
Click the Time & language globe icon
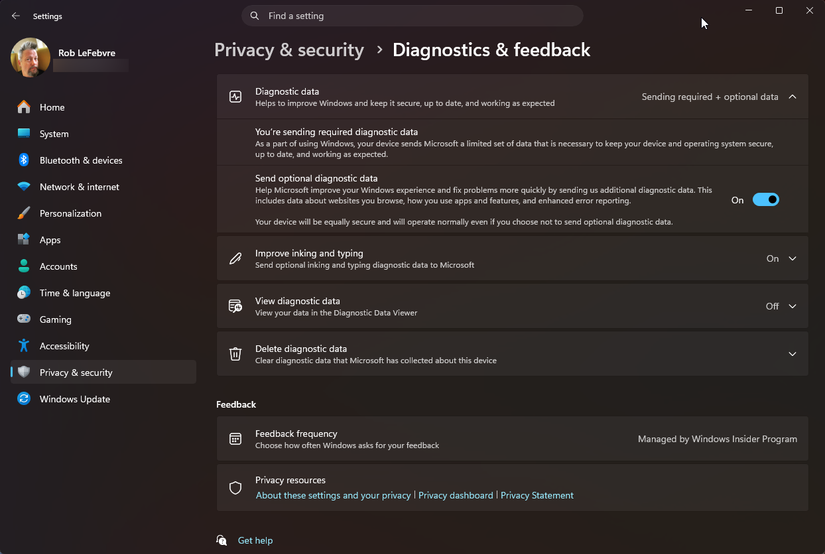[x=24, y=293]
